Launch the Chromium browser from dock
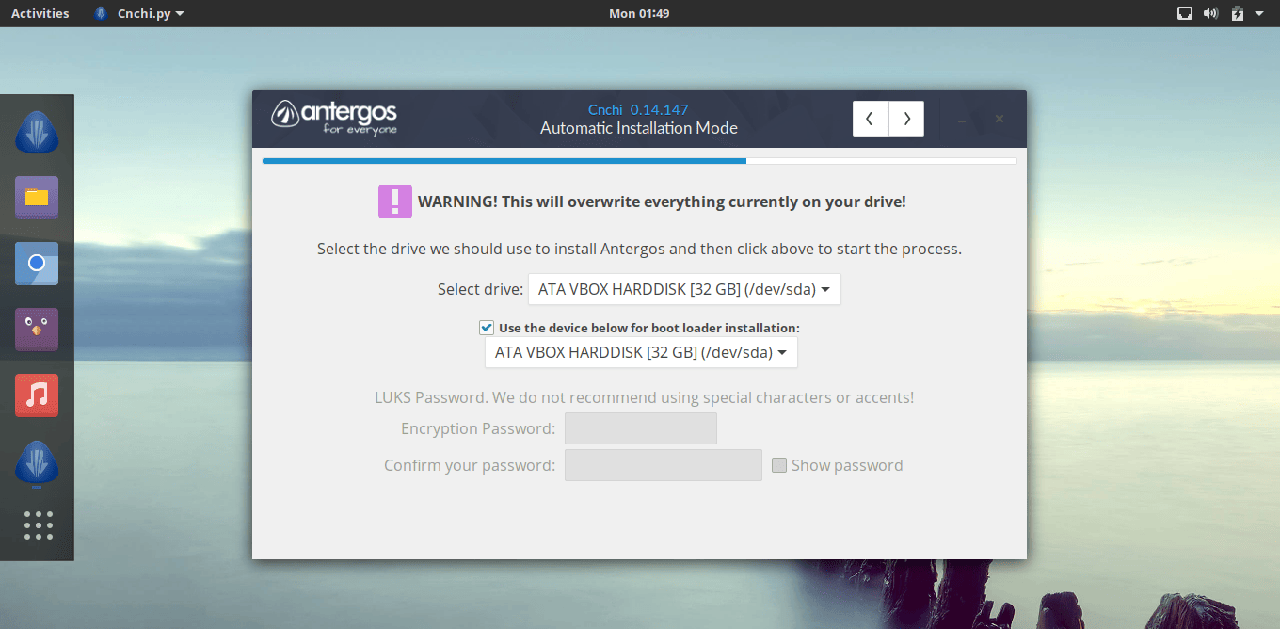Viewport: 1280px width, 629px height. (x=37, y=263)
